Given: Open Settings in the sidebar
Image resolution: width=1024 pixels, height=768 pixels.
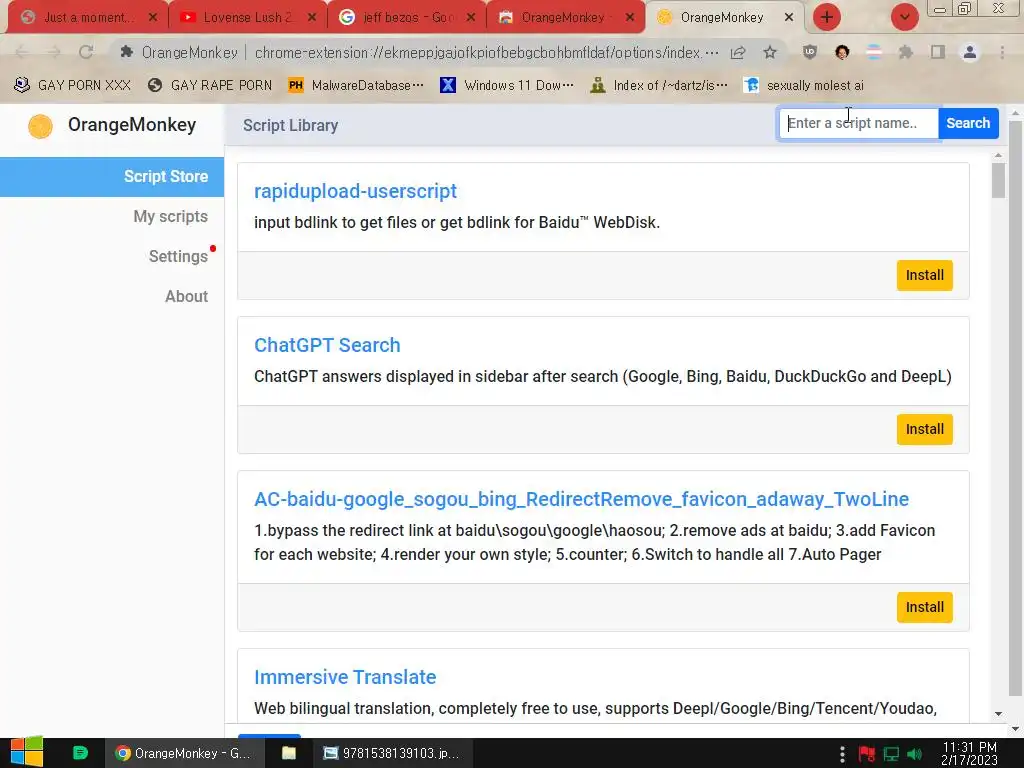Looking at the screenshot, I should pyautogui.click(x=178, y=256).
